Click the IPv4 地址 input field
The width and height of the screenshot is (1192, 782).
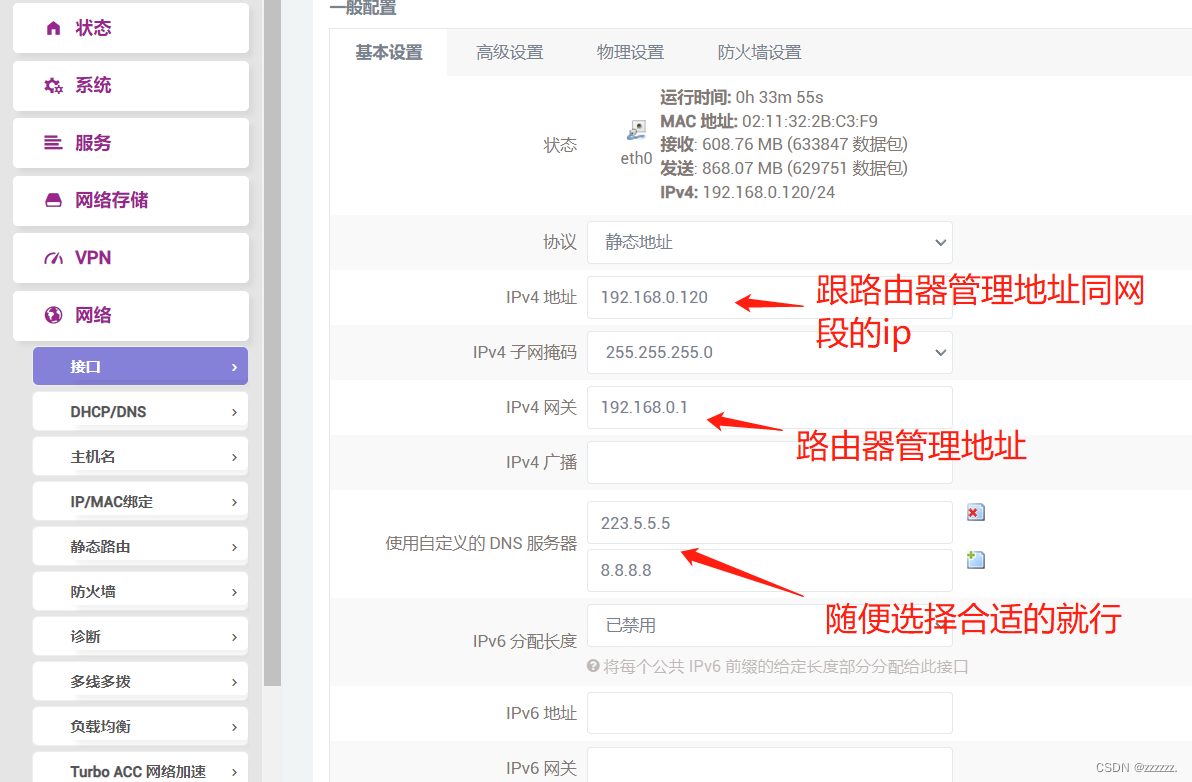769,297
